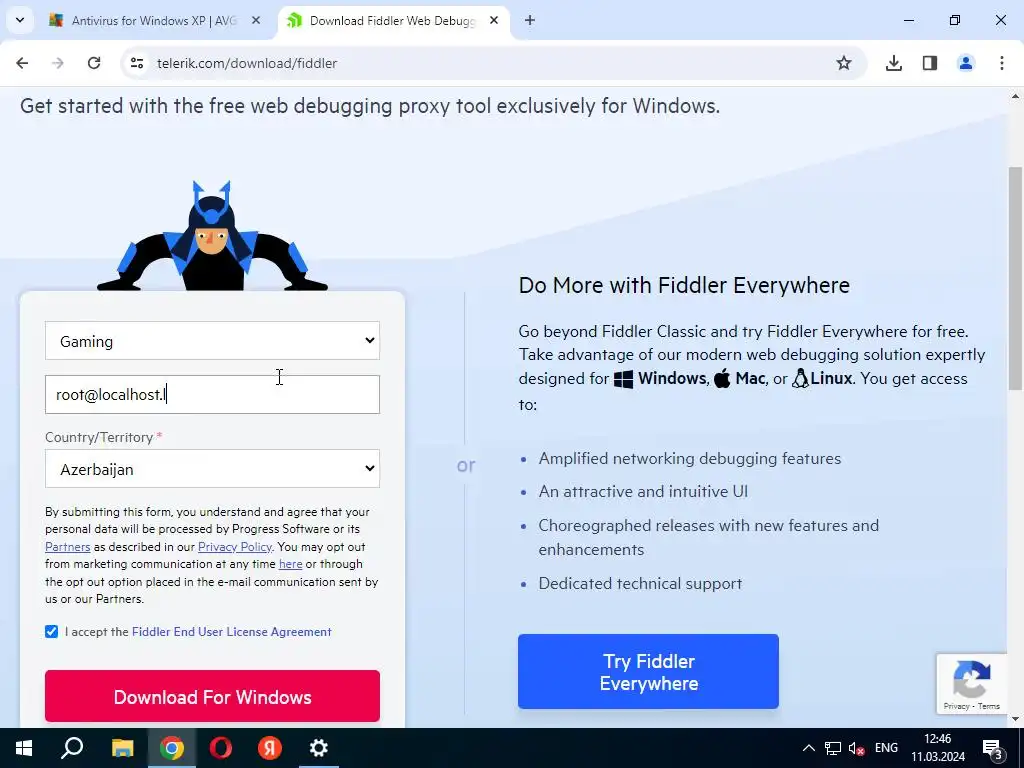Click the browser forward arrow
The image size is (1024, 768).
(58, 63)
